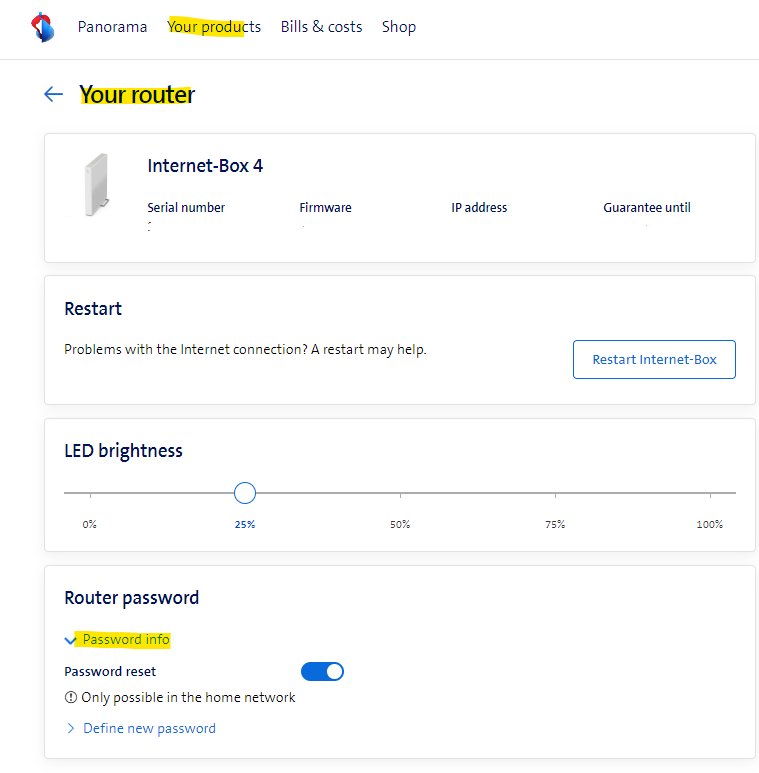Toggle the Password reset switch
The image size is (759, 773).
(x=322, y=672)
